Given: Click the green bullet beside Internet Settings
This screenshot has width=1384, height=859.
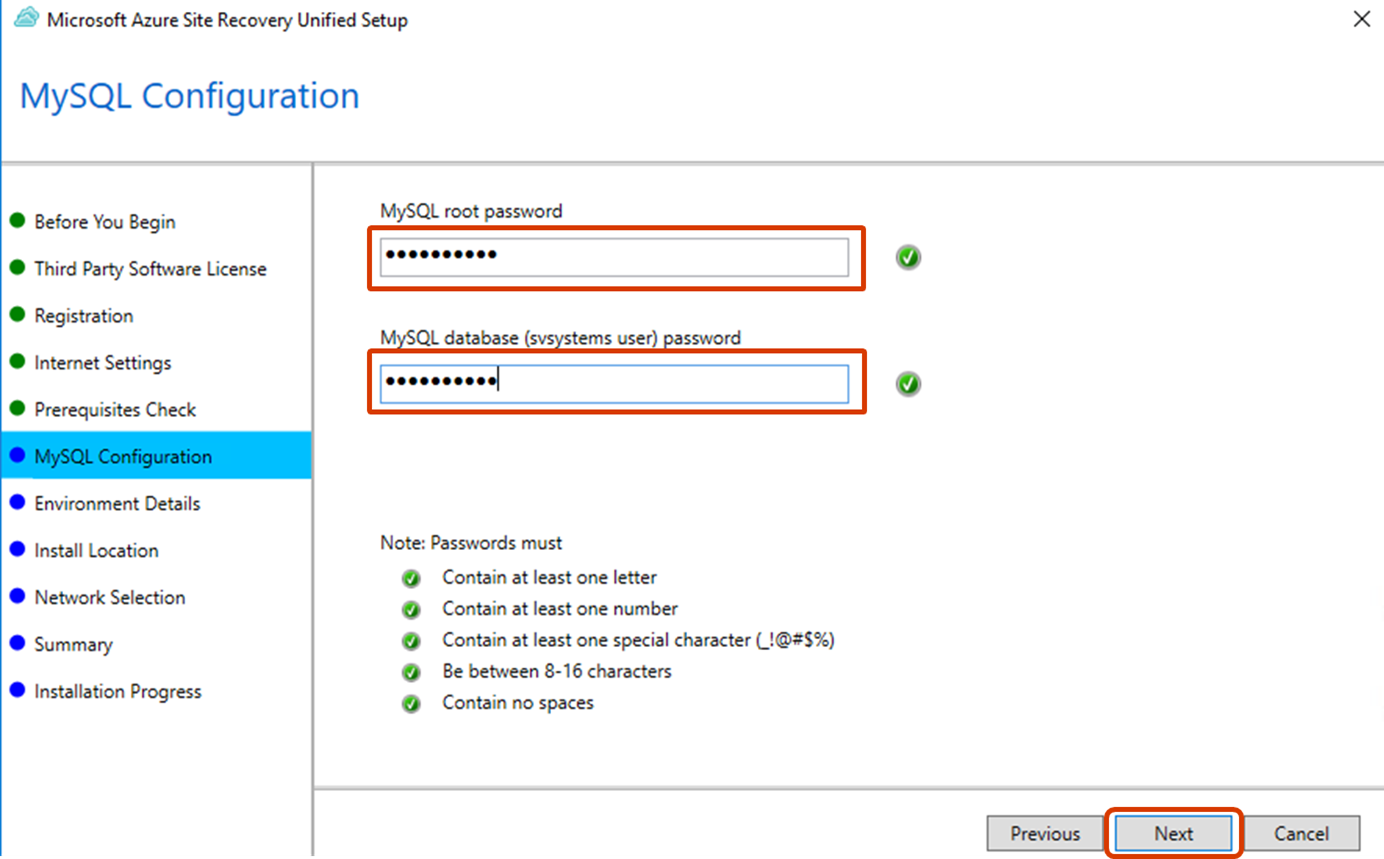Looking at the screenshot, I should [17, 362].
